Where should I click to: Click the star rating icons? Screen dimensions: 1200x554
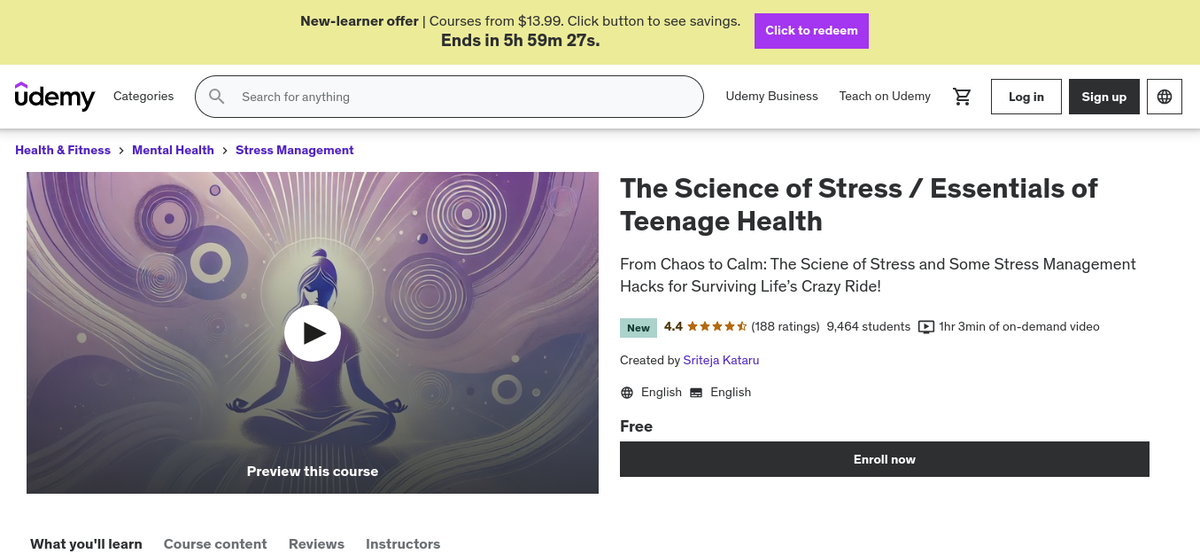click(x=716, y=327)
